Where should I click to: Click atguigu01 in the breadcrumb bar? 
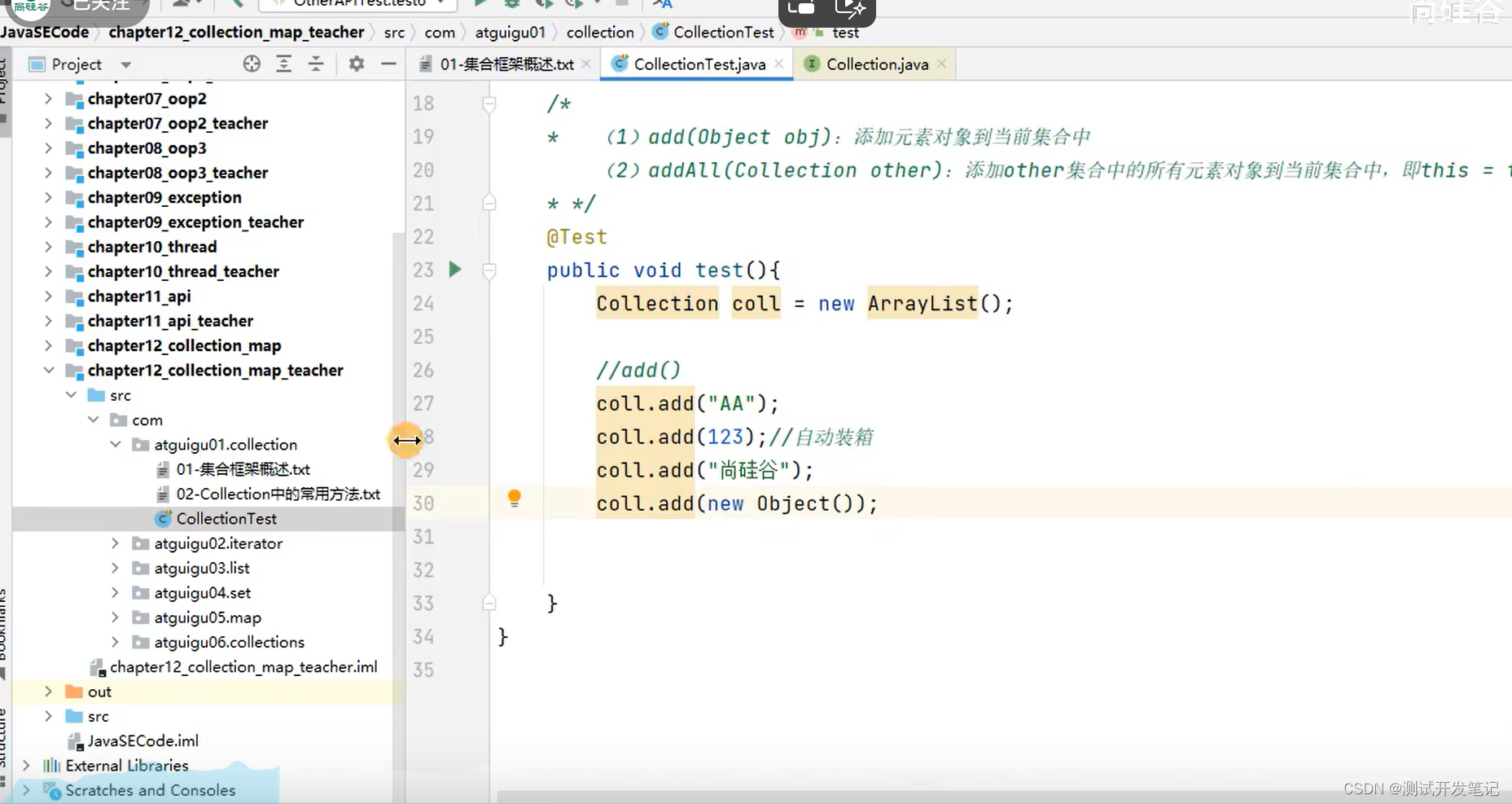511,32
